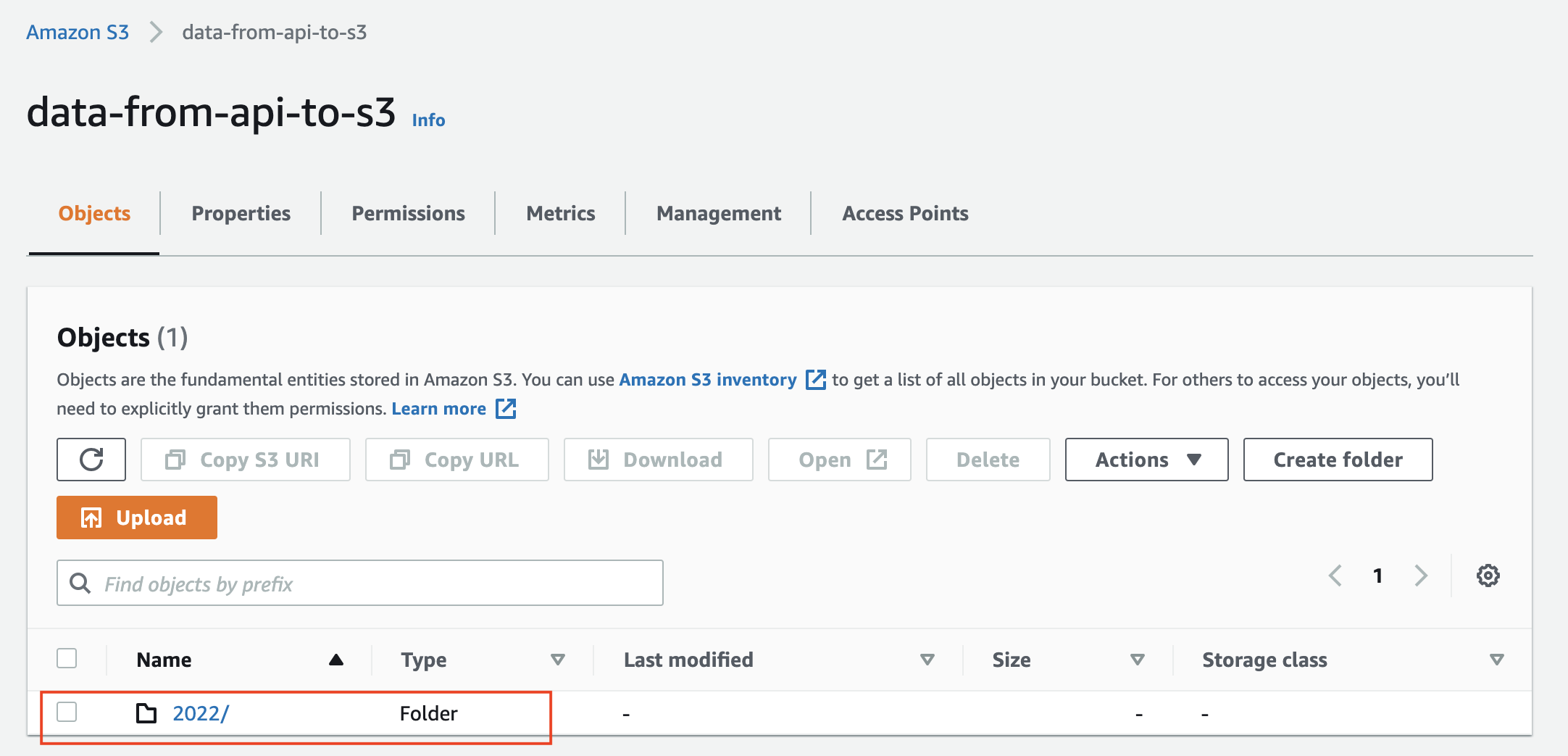Switch to the Permissions tab
This screenshot has width=1568, height=756.
point(408,213)
